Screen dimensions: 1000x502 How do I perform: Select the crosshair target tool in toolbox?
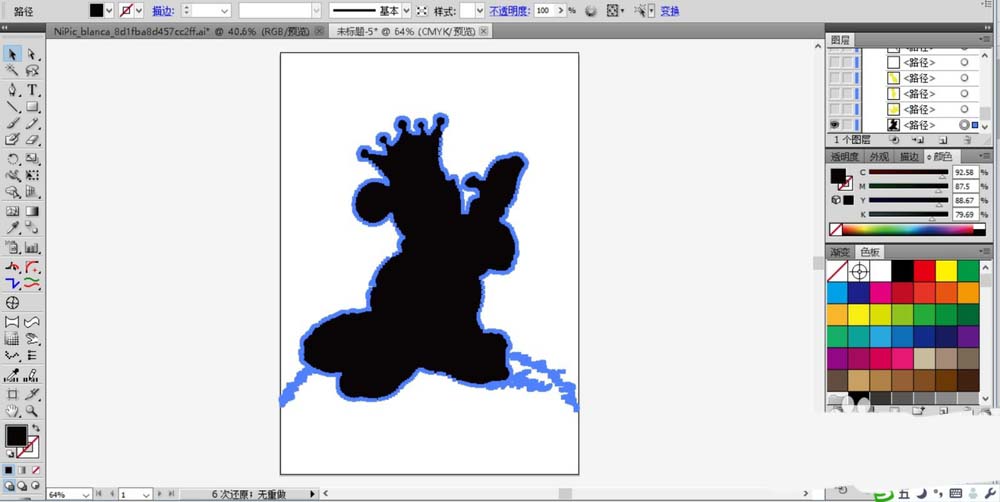coord(12,302)
